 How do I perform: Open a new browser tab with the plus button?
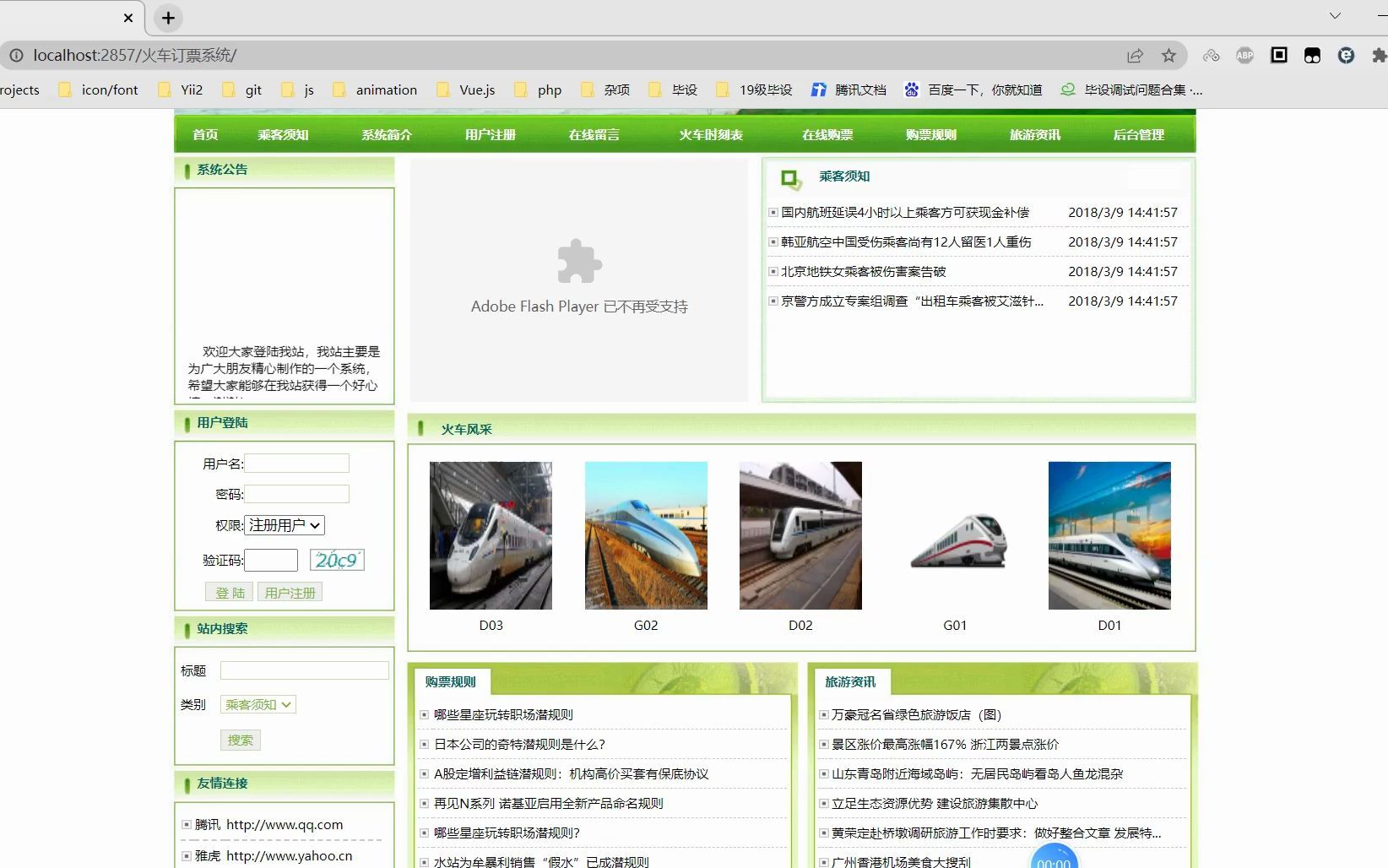click(167, 18)
